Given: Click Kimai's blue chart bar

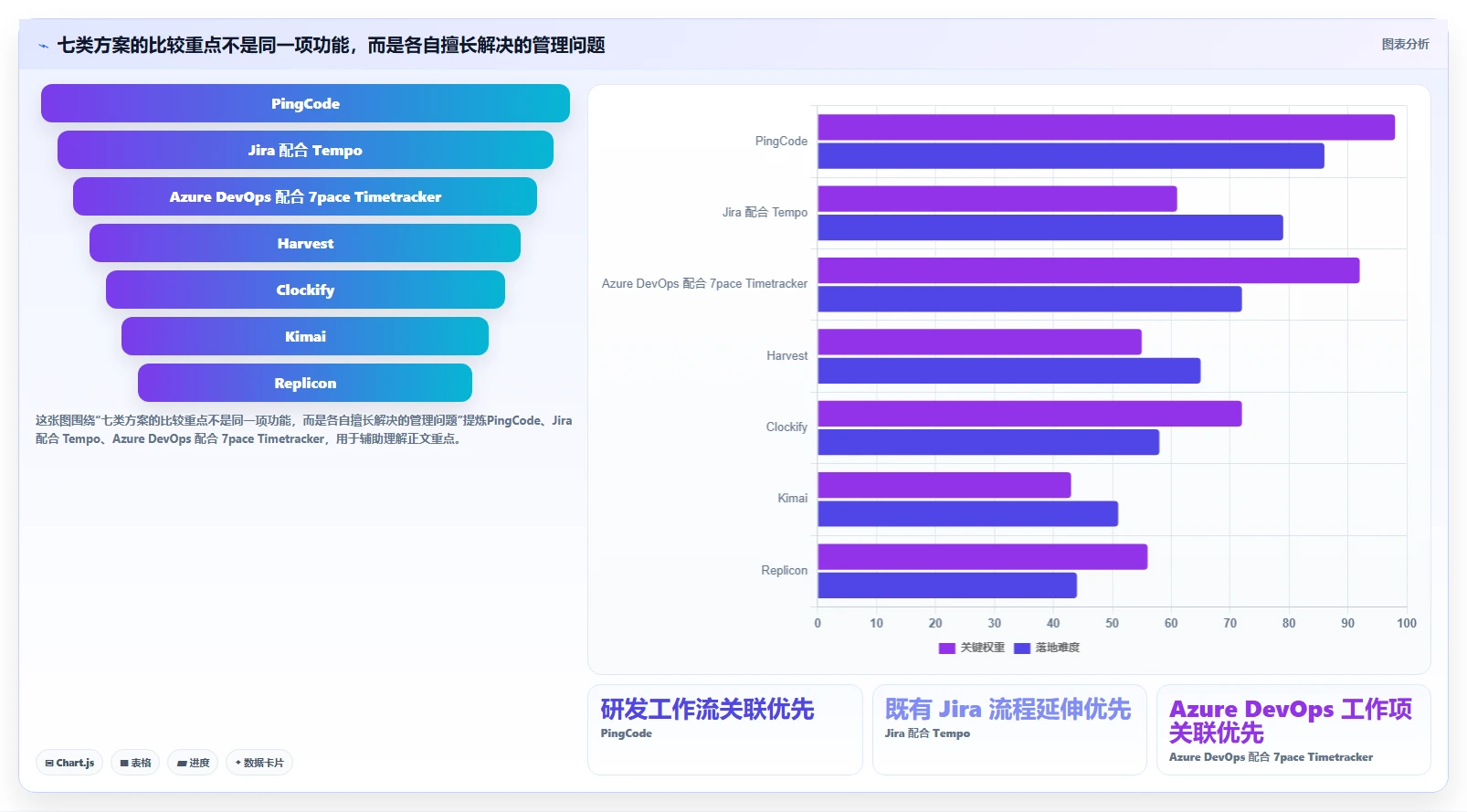Looking at the screenshot, I should point(968,514).
